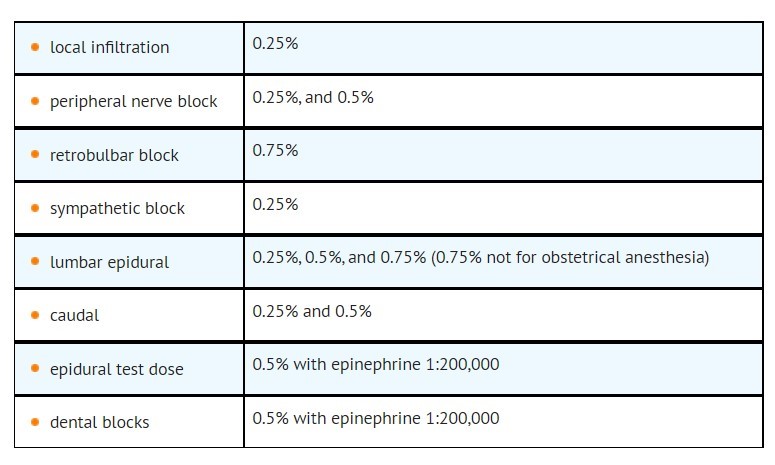Click the "0.25% and 0.5%" caudal concentration
The image size is (775, 465).
point(311,311)
